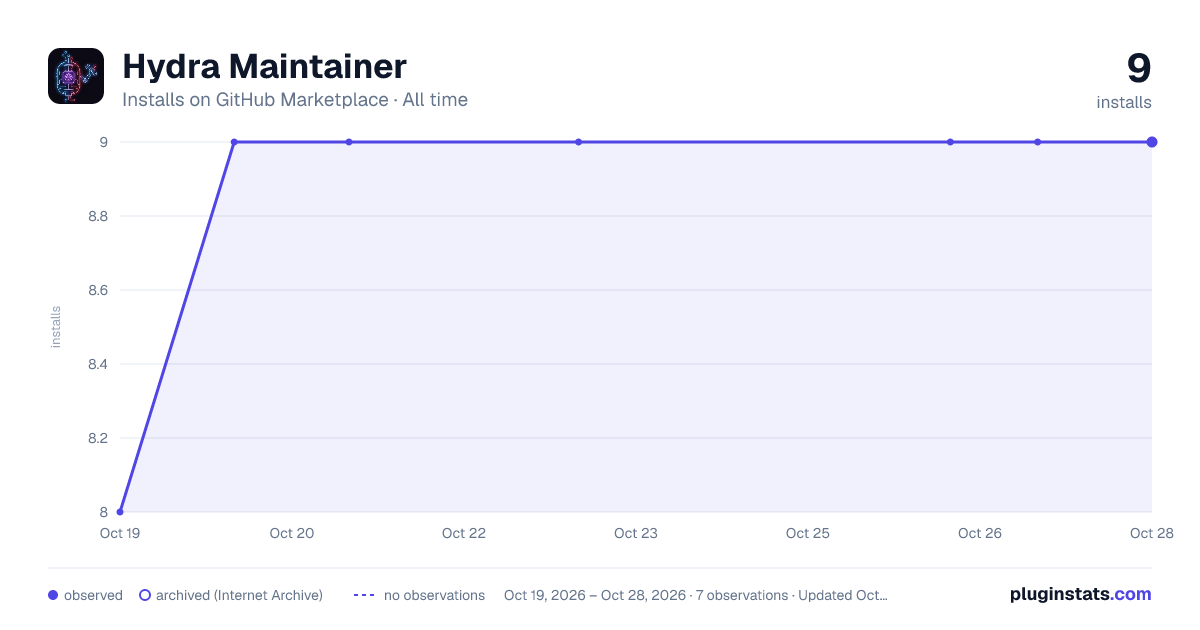The width and height of the screenshot is (1200, 630).
Task: Open the pluginstats.com link
Action: click(x=1081, y=594)
